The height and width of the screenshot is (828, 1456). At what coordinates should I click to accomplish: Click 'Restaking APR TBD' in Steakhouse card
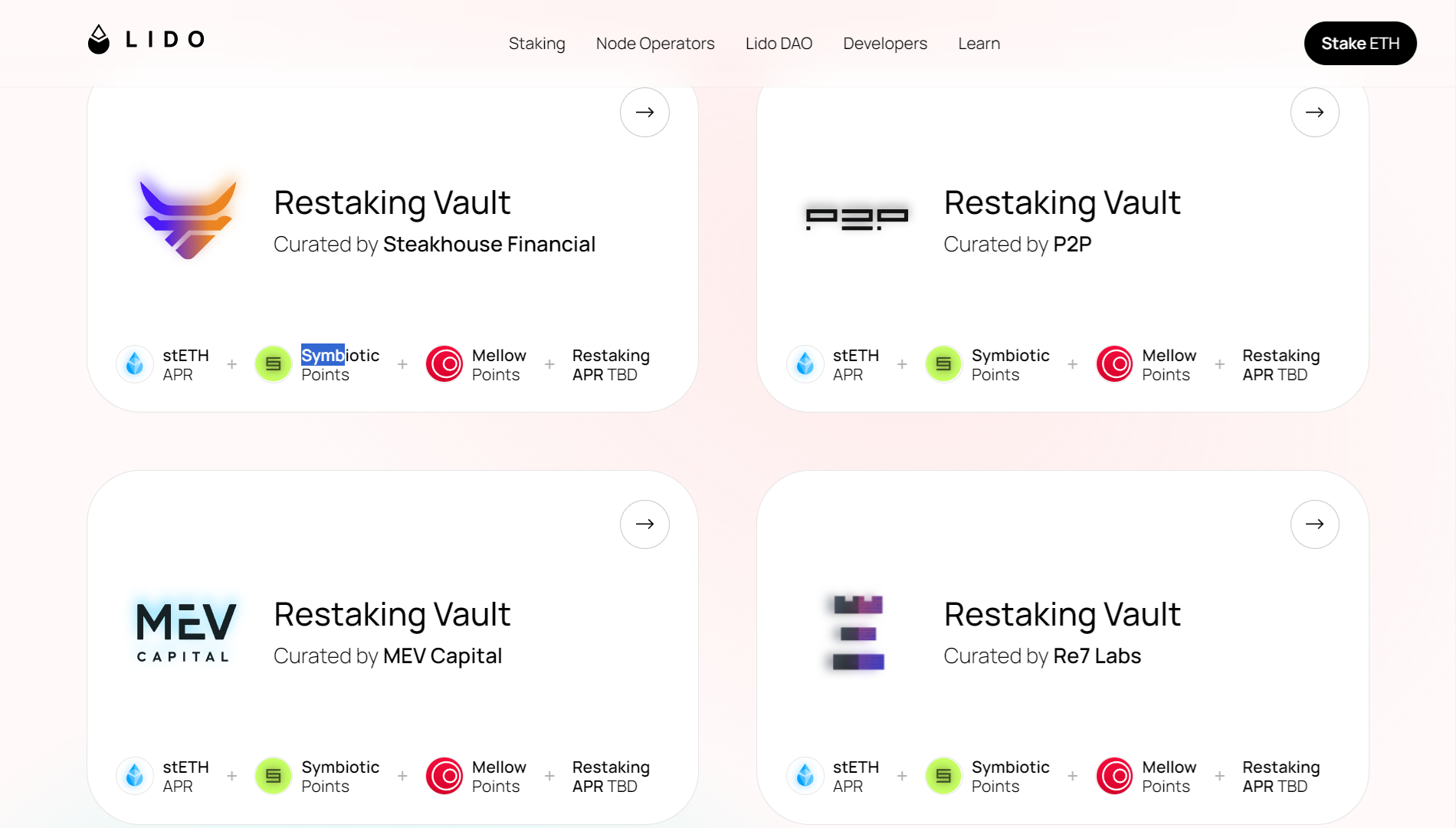(x=611, y=365)
